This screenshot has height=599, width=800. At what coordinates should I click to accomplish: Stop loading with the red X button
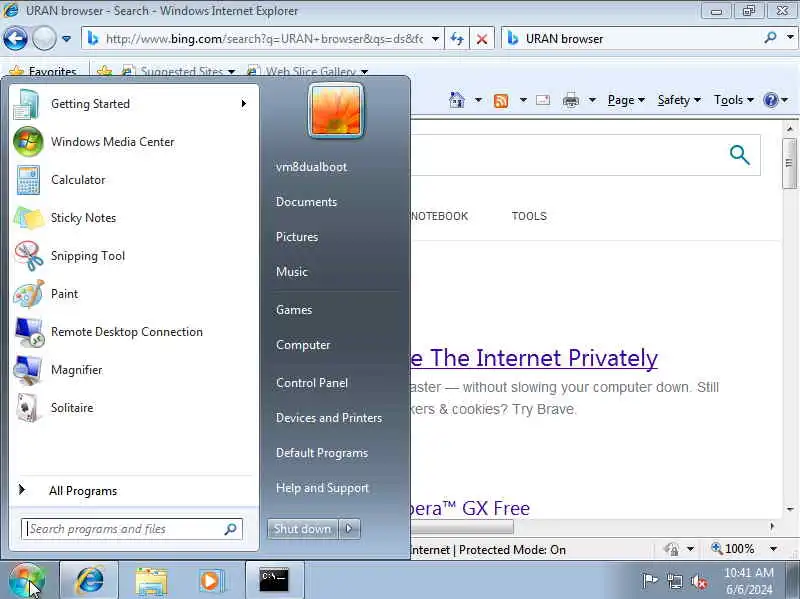click(482, 39)
